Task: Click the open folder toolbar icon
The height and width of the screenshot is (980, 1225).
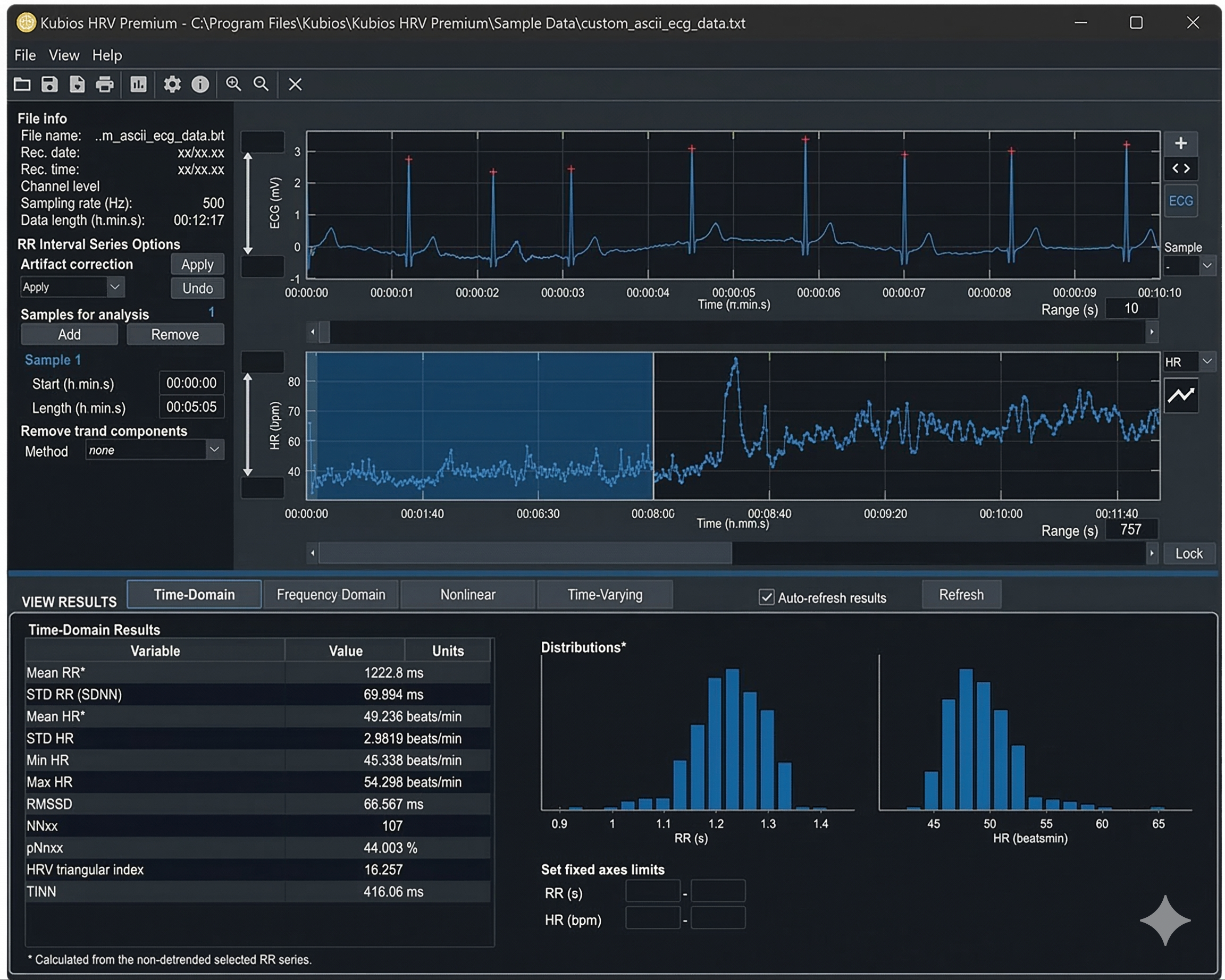Action: [x=22, y=85]
